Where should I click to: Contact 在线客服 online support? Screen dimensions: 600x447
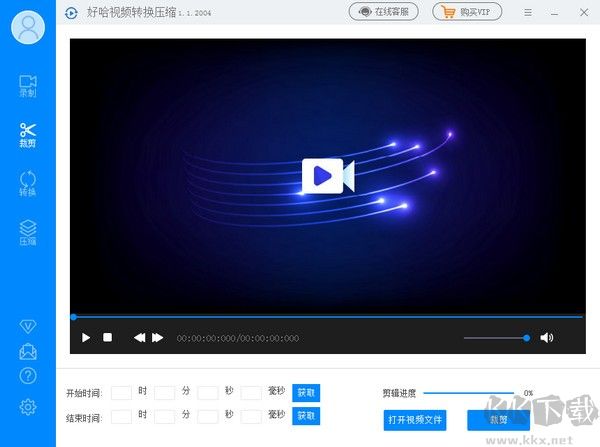(x=383, y=12)
